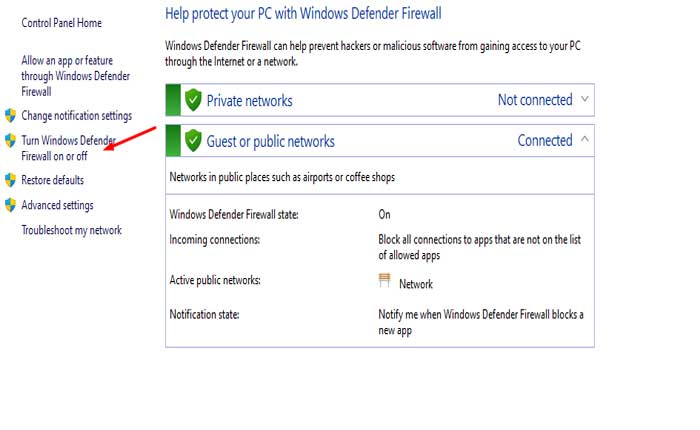Click shield icon beside Change notification settings
Screen dimensions: 700x430
(x=11, y=116)
